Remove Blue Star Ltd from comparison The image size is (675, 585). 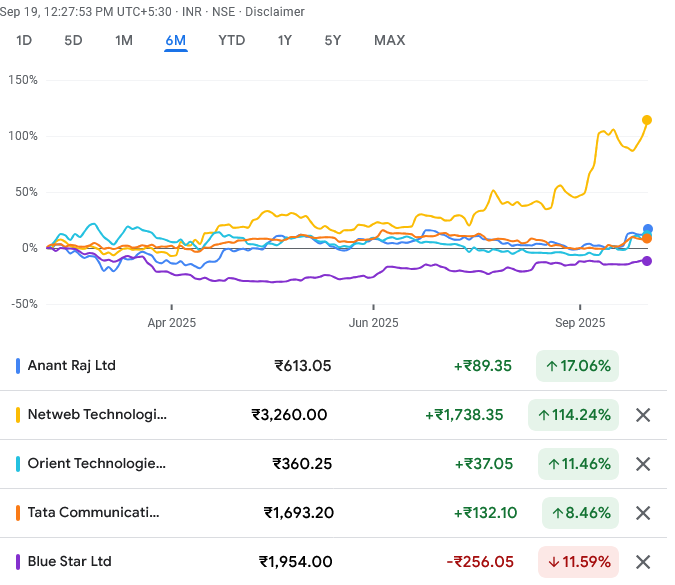[x=643, y=562]
